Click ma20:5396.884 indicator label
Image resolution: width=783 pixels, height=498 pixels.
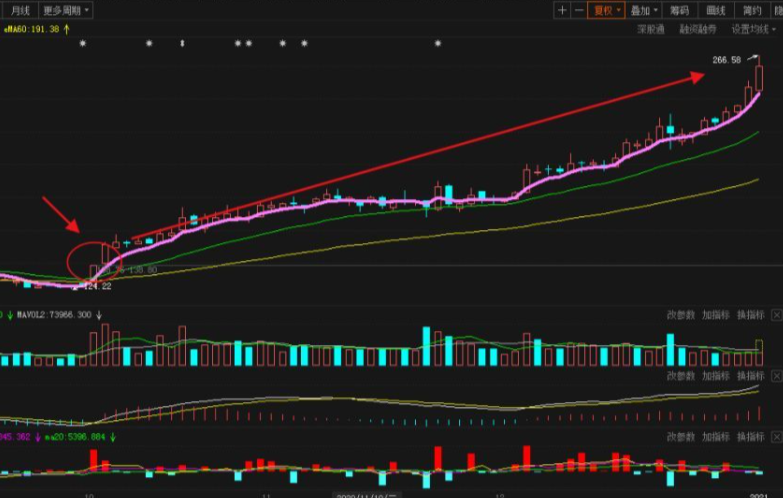pos(75,437)
